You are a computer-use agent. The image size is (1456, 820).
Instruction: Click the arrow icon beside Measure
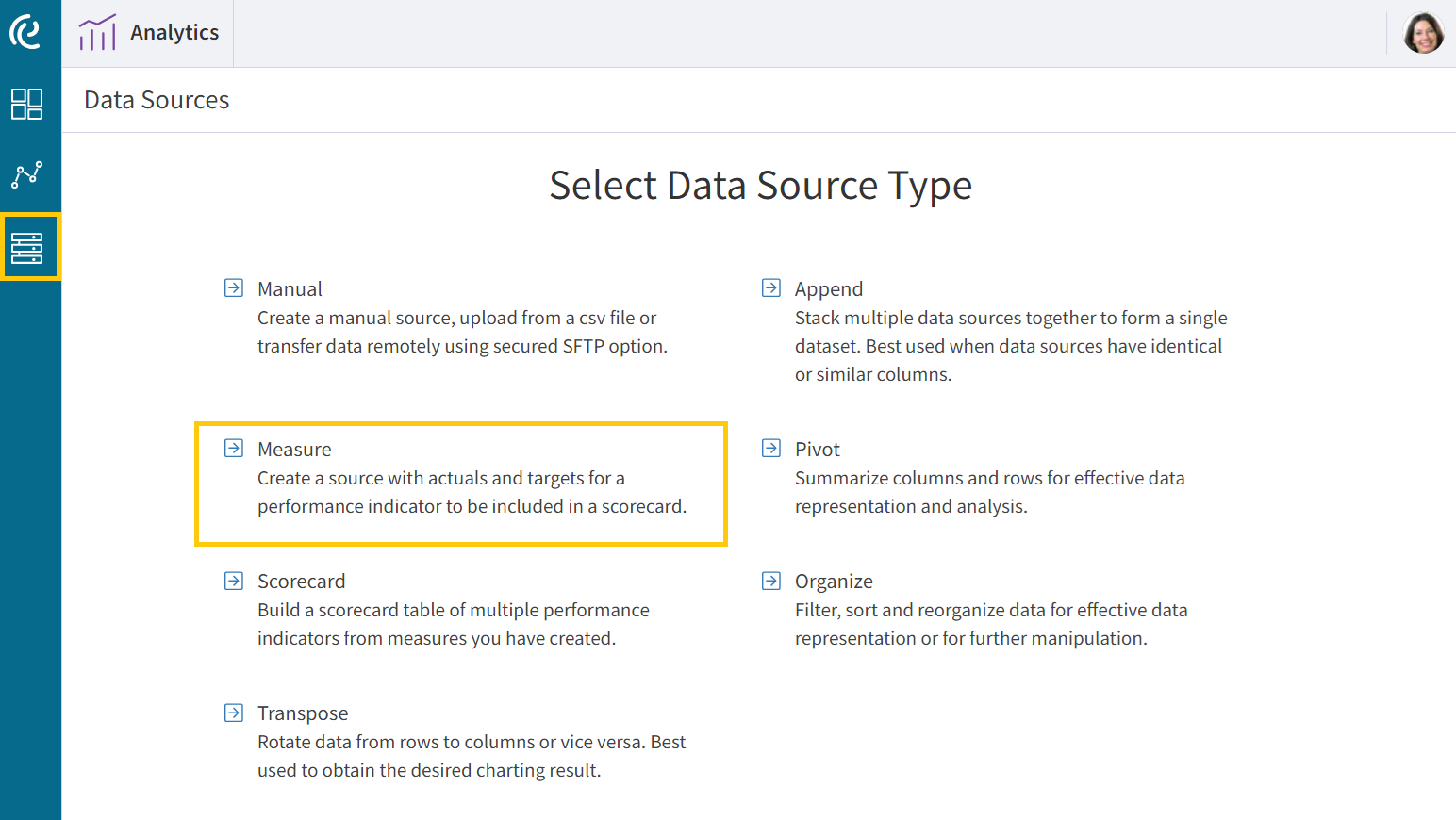(x=233, y=448)
